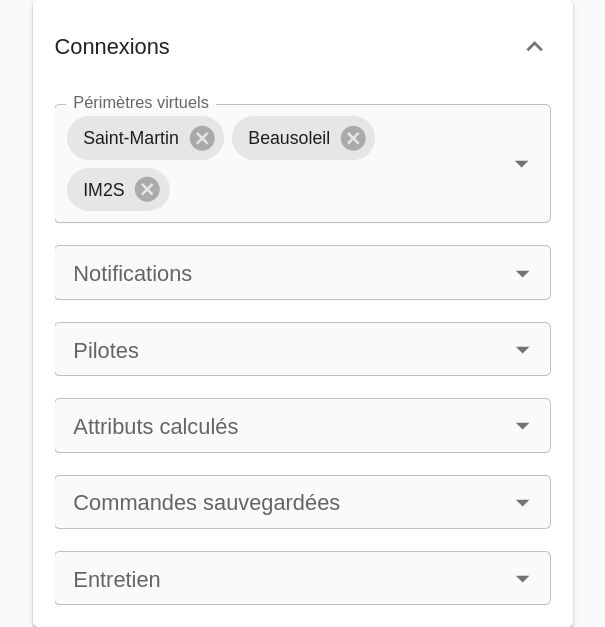Image resolution: width=605 pixels, height=627 pixels.
Task: Delete the IM2S chip
Action: pos(147,189)
